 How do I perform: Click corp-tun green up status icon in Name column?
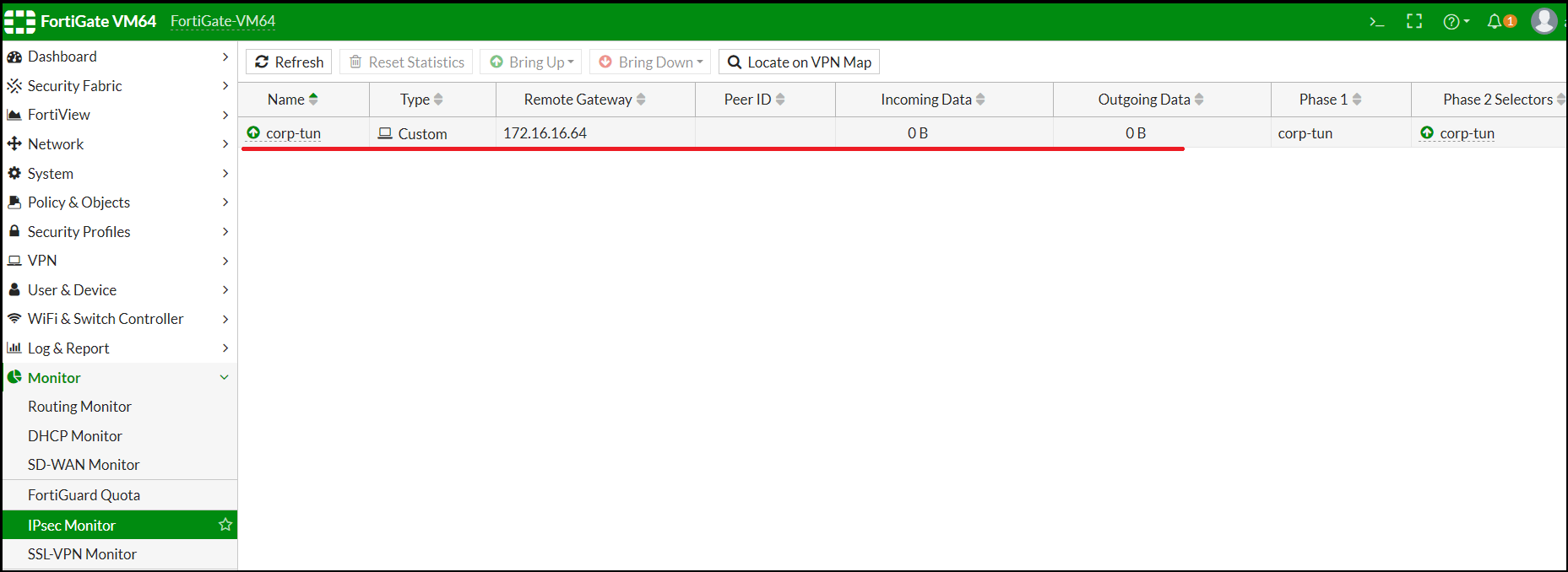(x=253, y=132)
